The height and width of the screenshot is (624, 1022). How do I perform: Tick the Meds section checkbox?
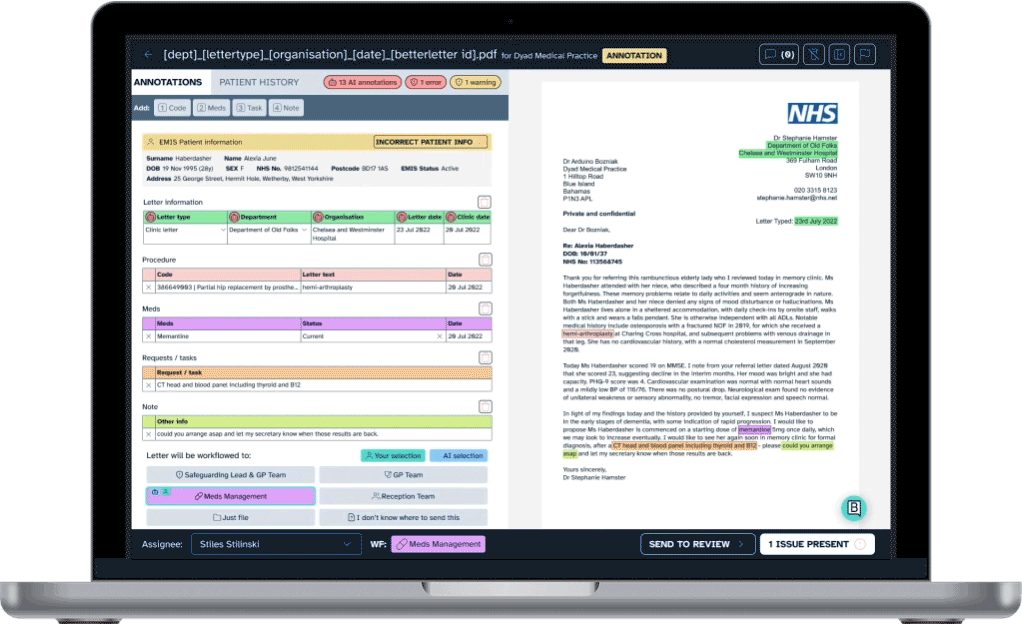pos(484,309)
